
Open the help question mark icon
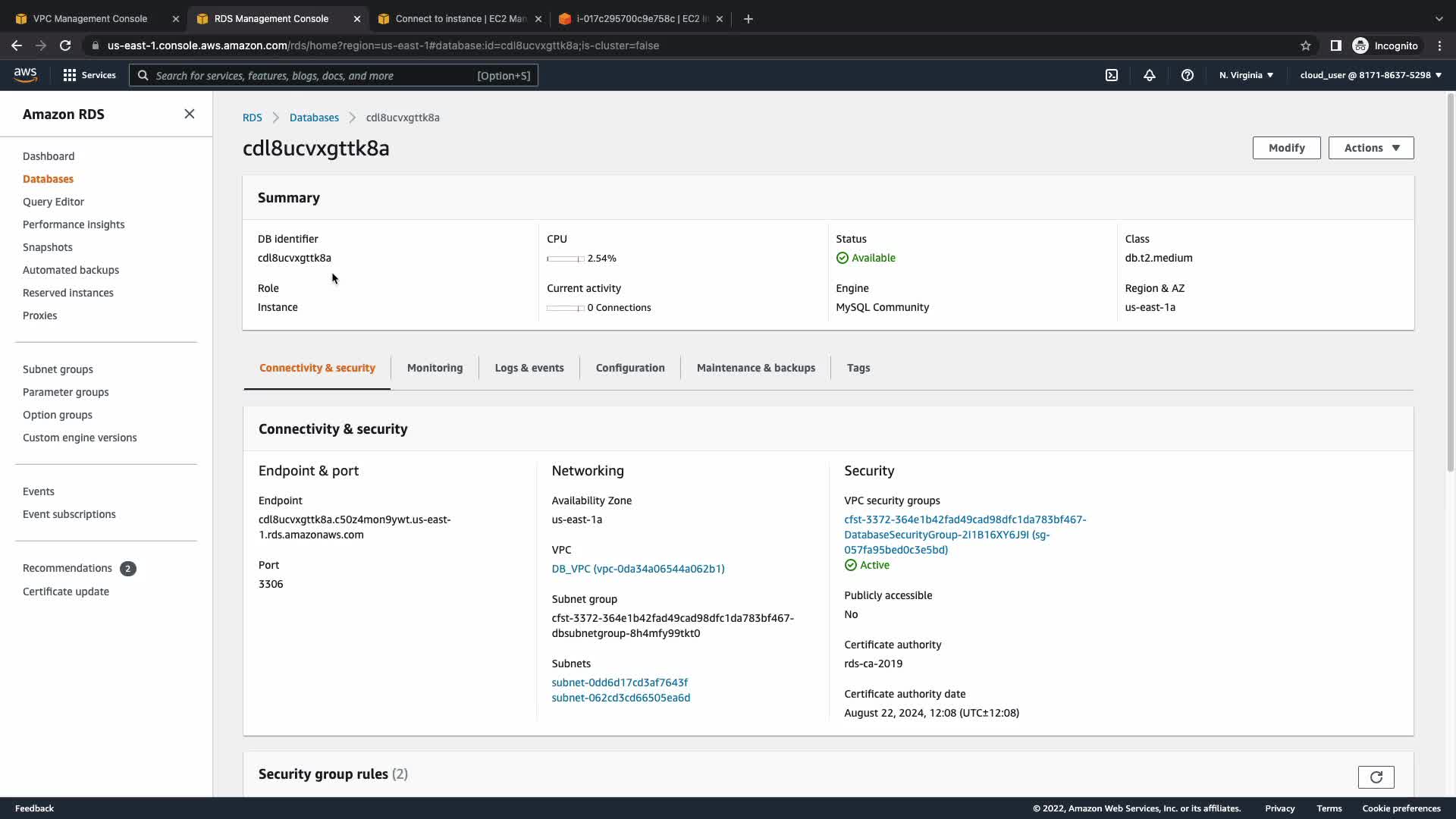(x=1187, y=75)
